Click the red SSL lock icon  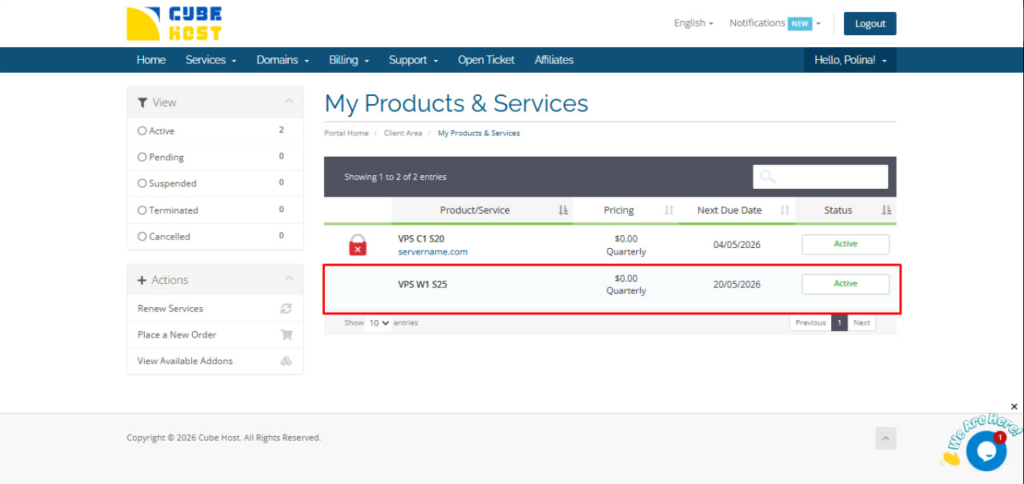tap(357, 245)
